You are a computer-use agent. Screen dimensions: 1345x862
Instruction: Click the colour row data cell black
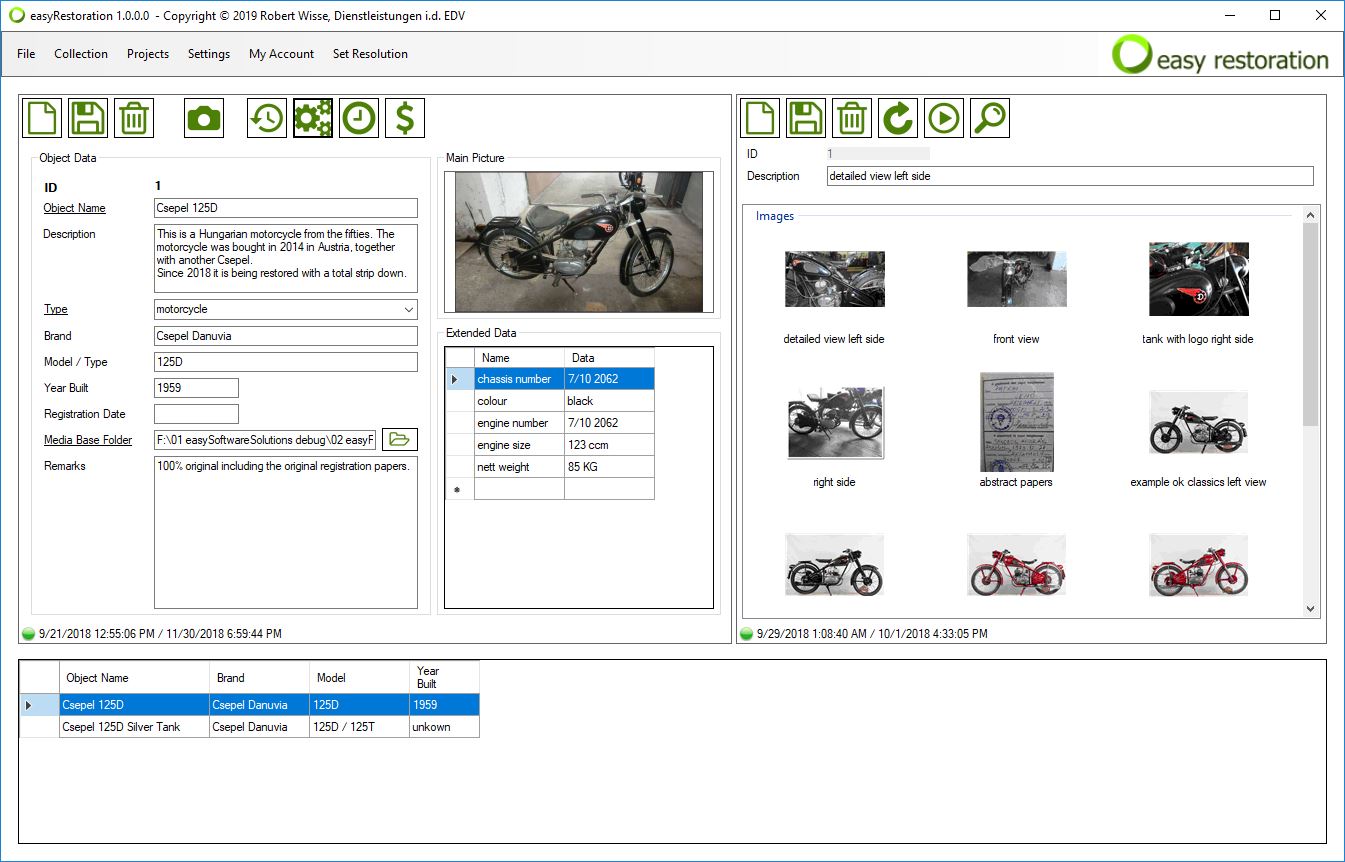[609, 401]
